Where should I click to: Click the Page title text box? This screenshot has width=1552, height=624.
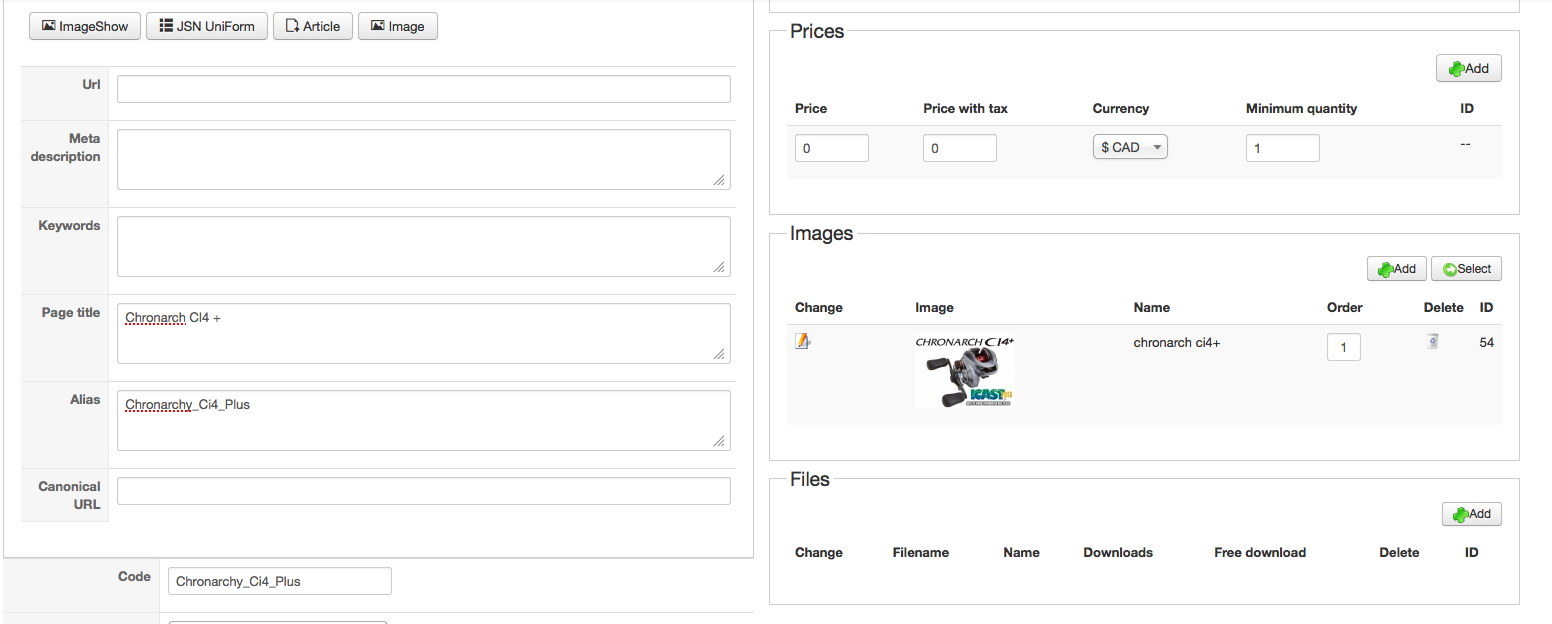point(423,333)
